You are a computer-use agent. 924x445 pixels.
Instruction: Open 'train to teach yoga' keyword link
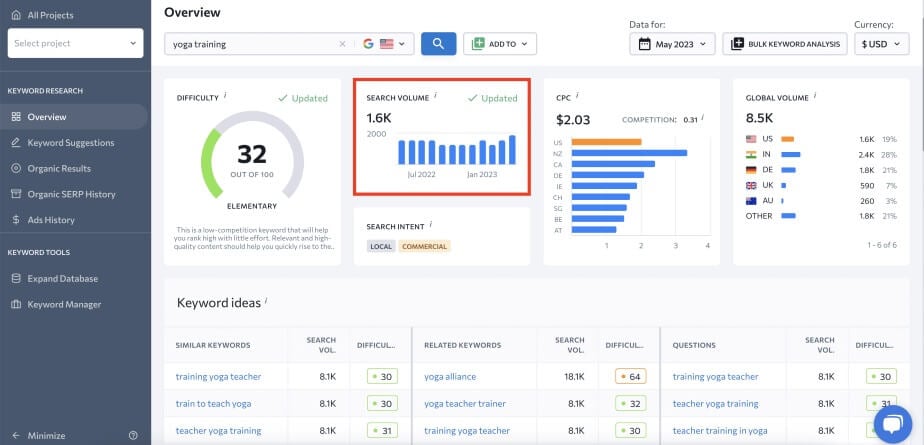(213, 404)
